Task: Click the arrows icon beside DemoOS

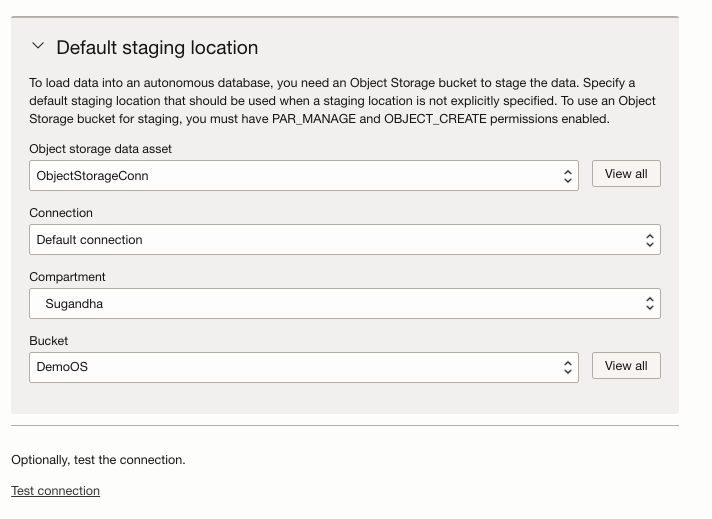Action: tap(568, 367)
